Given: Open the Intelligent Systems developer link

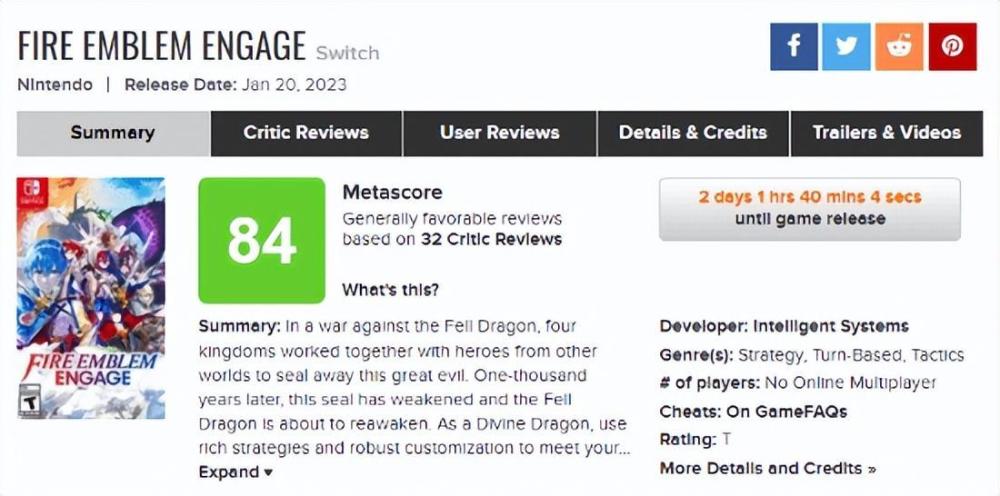Looking at the screenshot, I should pos(832,326).
